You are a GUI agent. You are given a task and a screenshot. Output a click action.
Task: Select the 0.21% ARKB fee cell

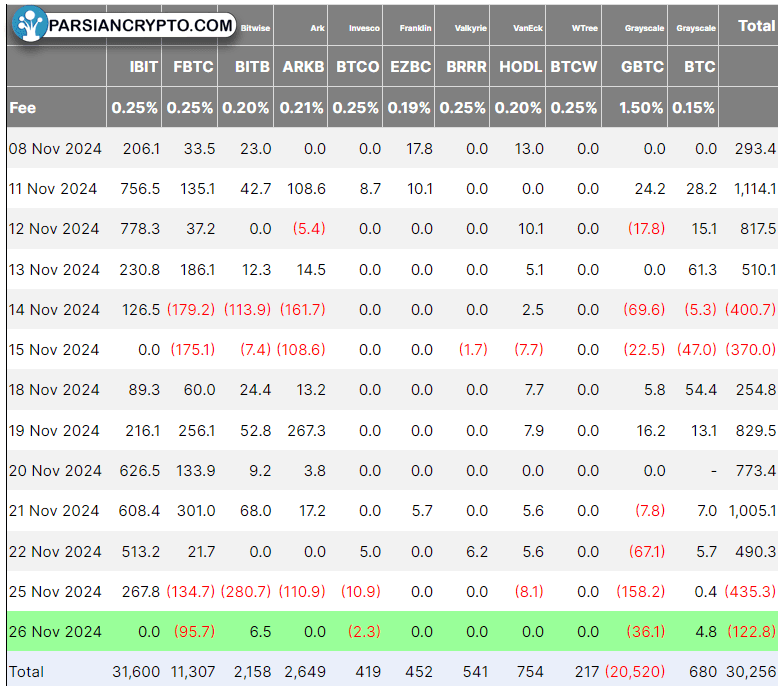point(301,108)
